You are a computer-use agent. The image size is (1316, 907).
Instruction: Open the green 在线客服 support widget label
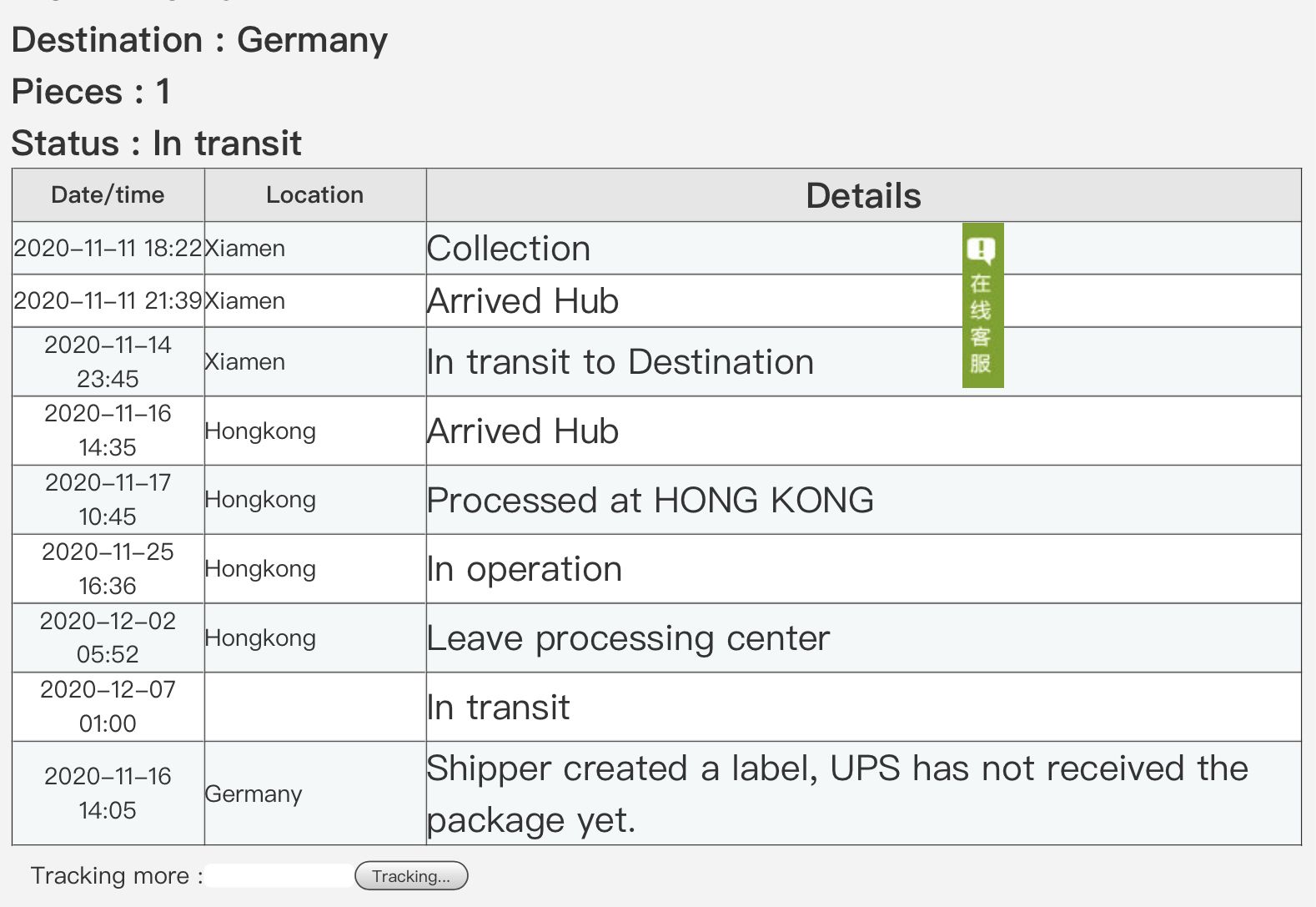(x=982, y=324)
